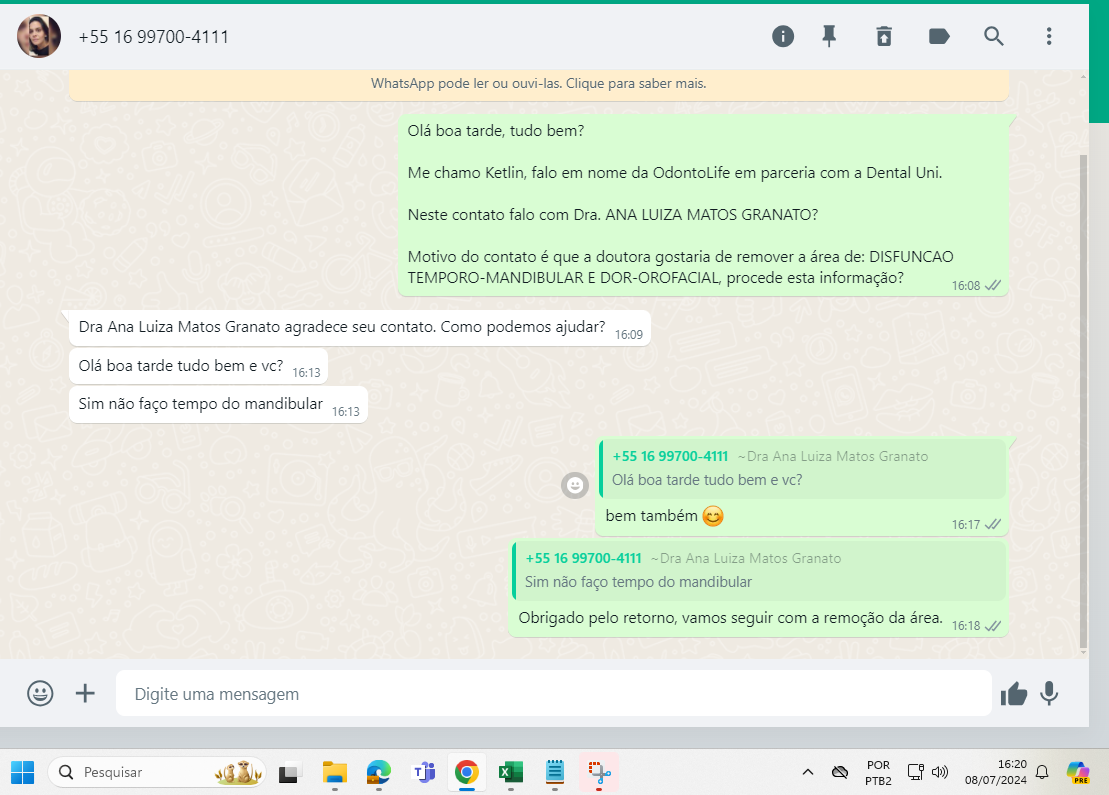This screenshot has height=795, width=1109.
Task: Open Snipping Tool from taskbar
Action: 599,772
